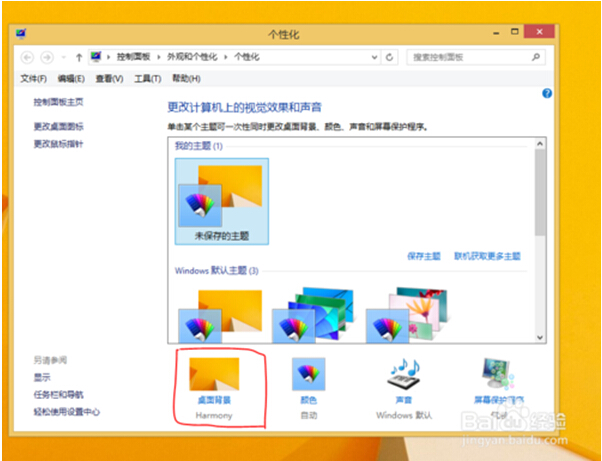Click the blue help question mark icon

pos(547,92)
